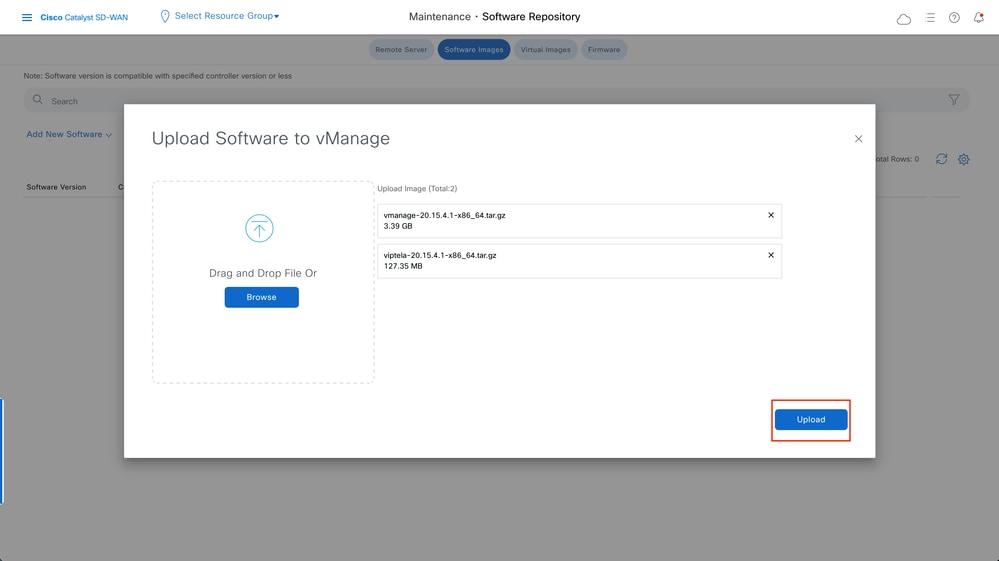Click the Drag and Drop File Or text
The image size is (999, 561).
(262, 273)
